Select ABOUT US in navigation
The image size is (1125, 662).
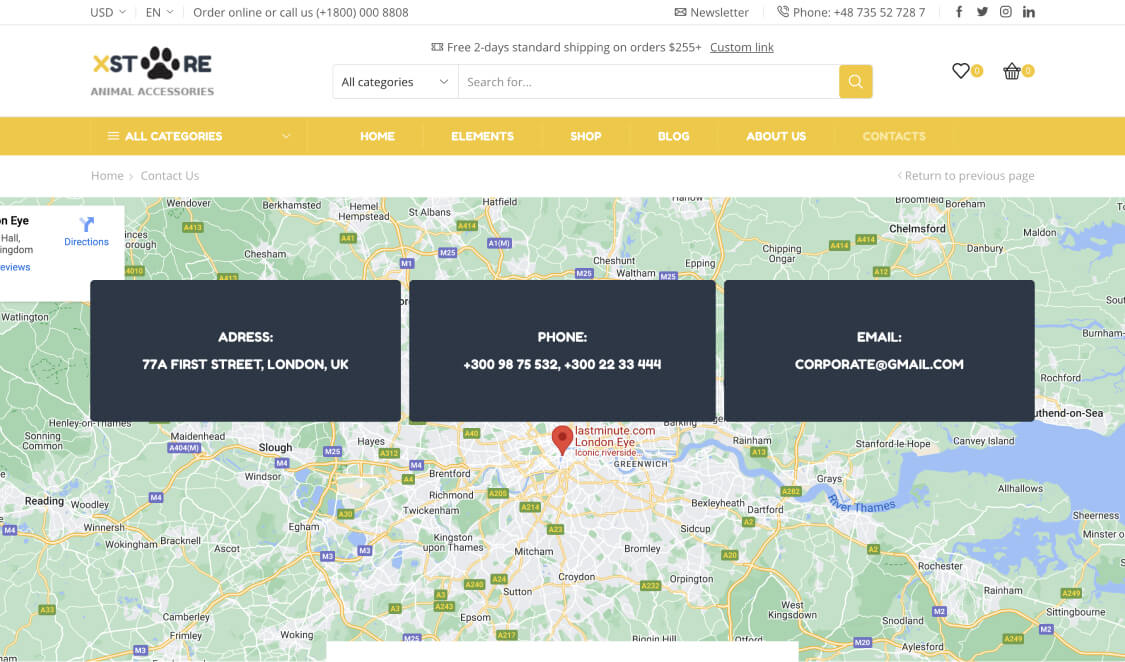pyautogui.click(x=776, y=136)
